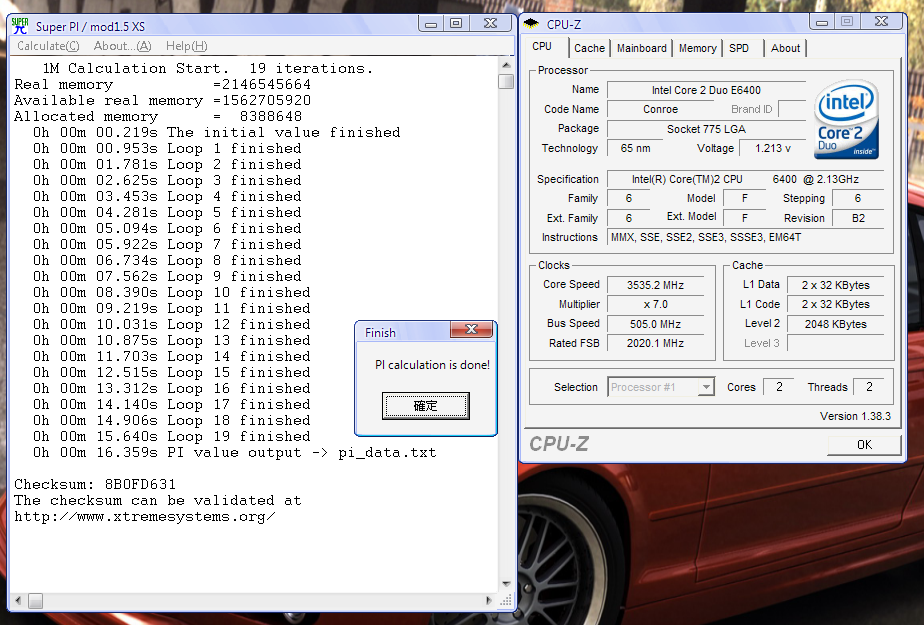The height and width of the screenshot is (625, 924).
Task: Close the Finish dialog with X
Action: [x=471, y=329]
